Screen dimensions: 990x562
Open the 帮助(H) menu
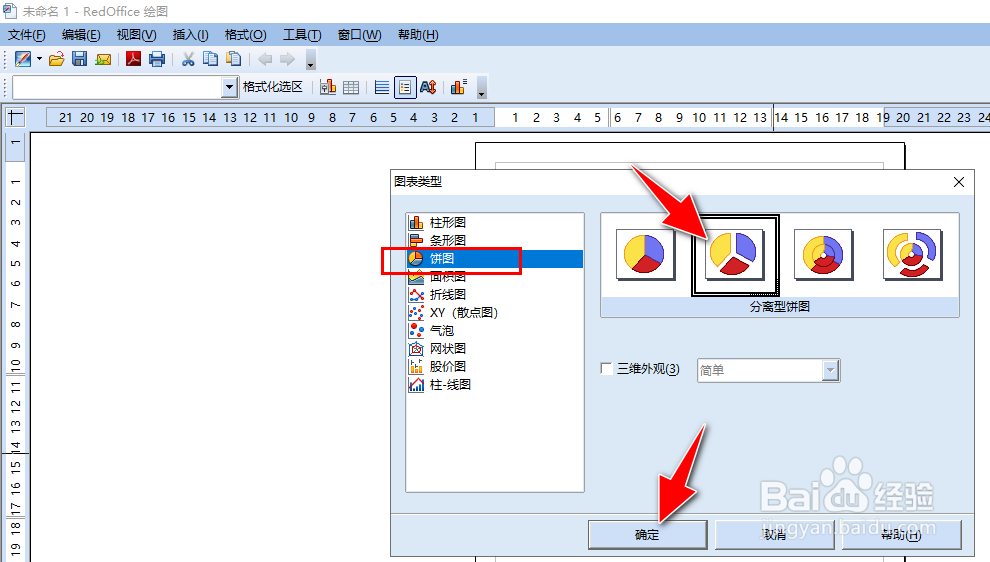point(418,35)
